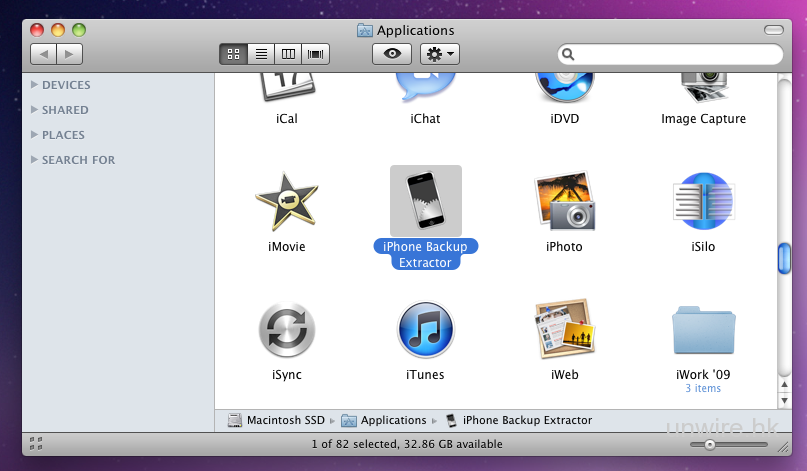Click Applications in the path bar

(393, 420)
